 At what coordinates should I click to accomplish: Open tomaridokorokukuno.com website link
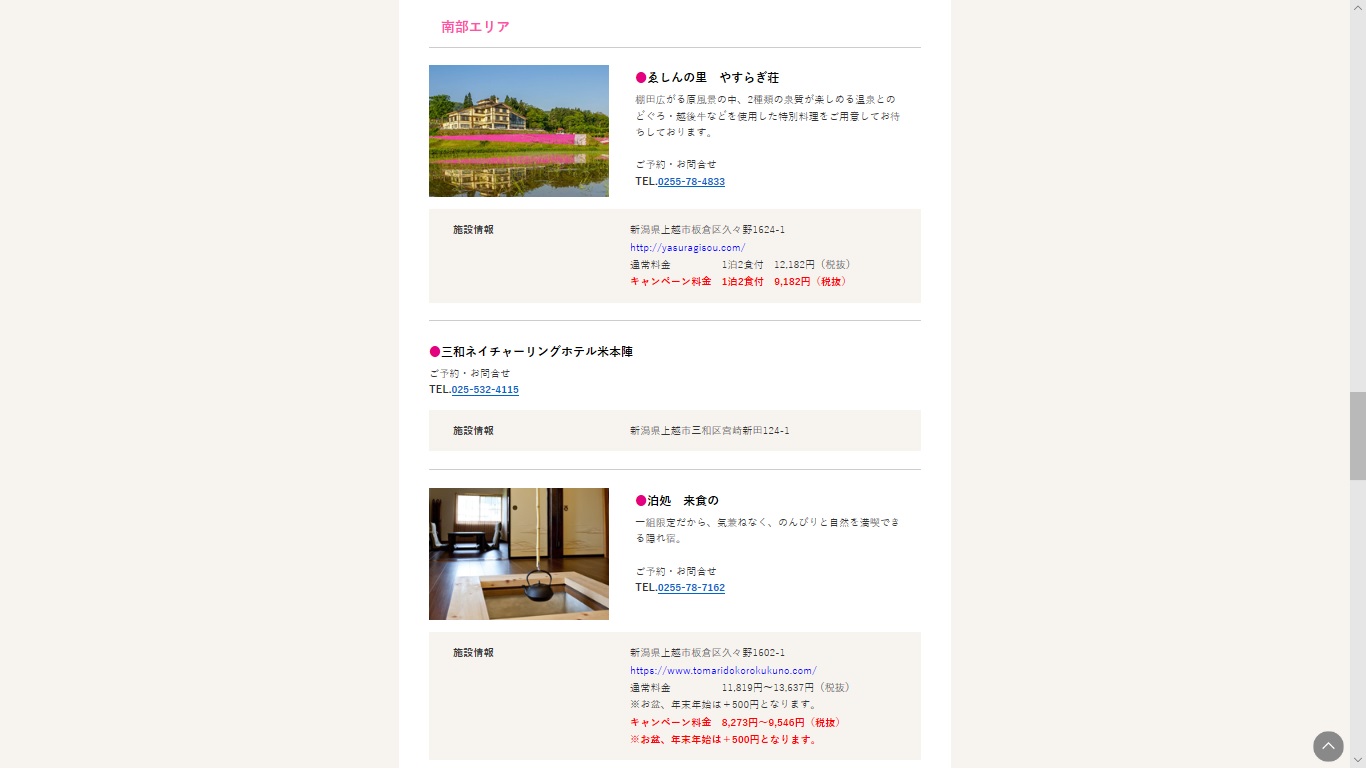pyautogui.click(x=723, y=671)
